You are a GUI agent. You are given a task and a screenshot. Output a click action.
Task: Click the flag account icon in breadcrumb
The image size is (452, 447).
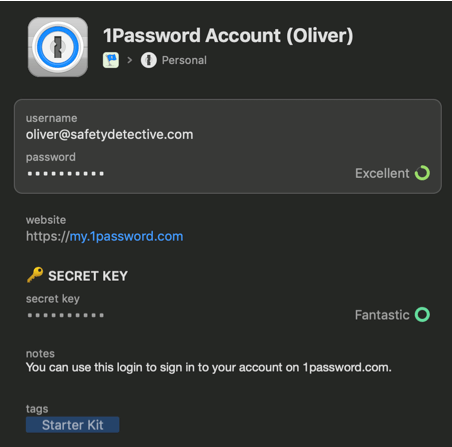111,60
